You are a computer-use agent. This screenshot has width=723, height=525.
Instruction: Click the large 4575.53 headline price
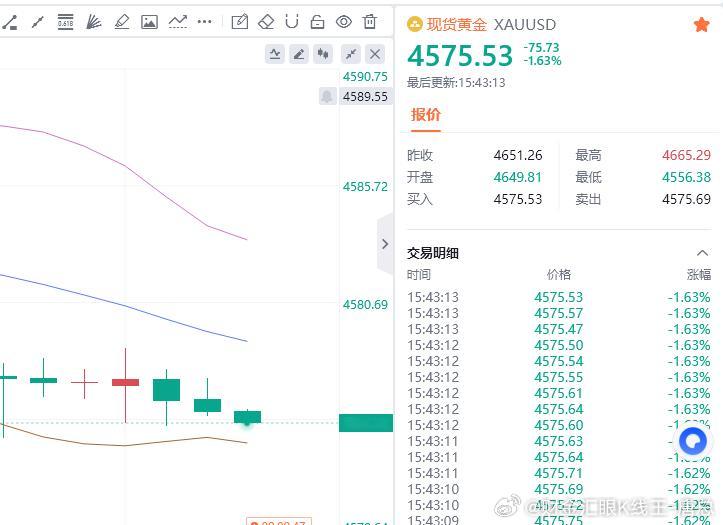pos(460,56)
